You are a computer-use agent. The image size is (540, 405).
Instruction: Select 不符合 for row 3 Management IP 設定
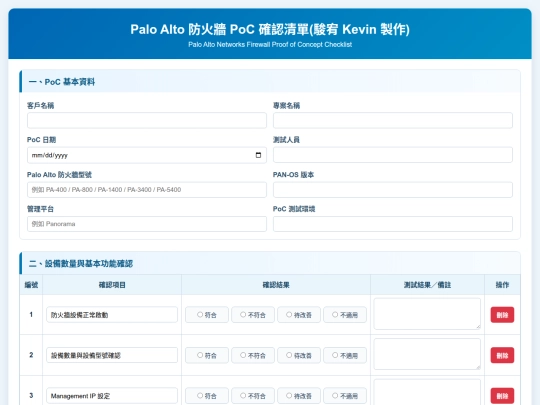(253, 396)
